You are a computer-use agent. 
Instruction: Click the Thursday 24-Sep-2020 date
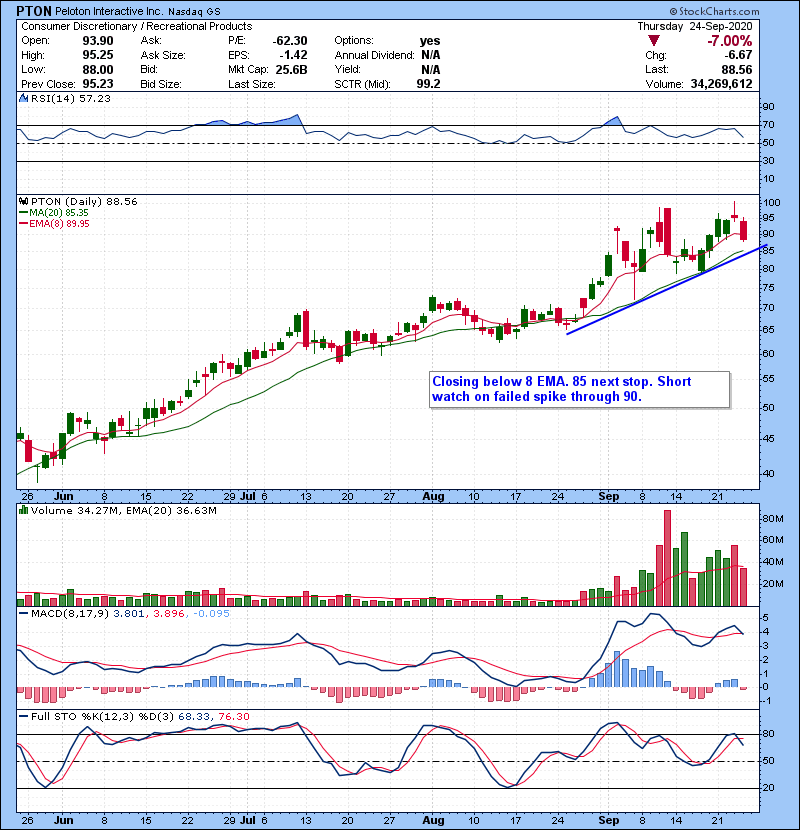click(x=695, y=26)
